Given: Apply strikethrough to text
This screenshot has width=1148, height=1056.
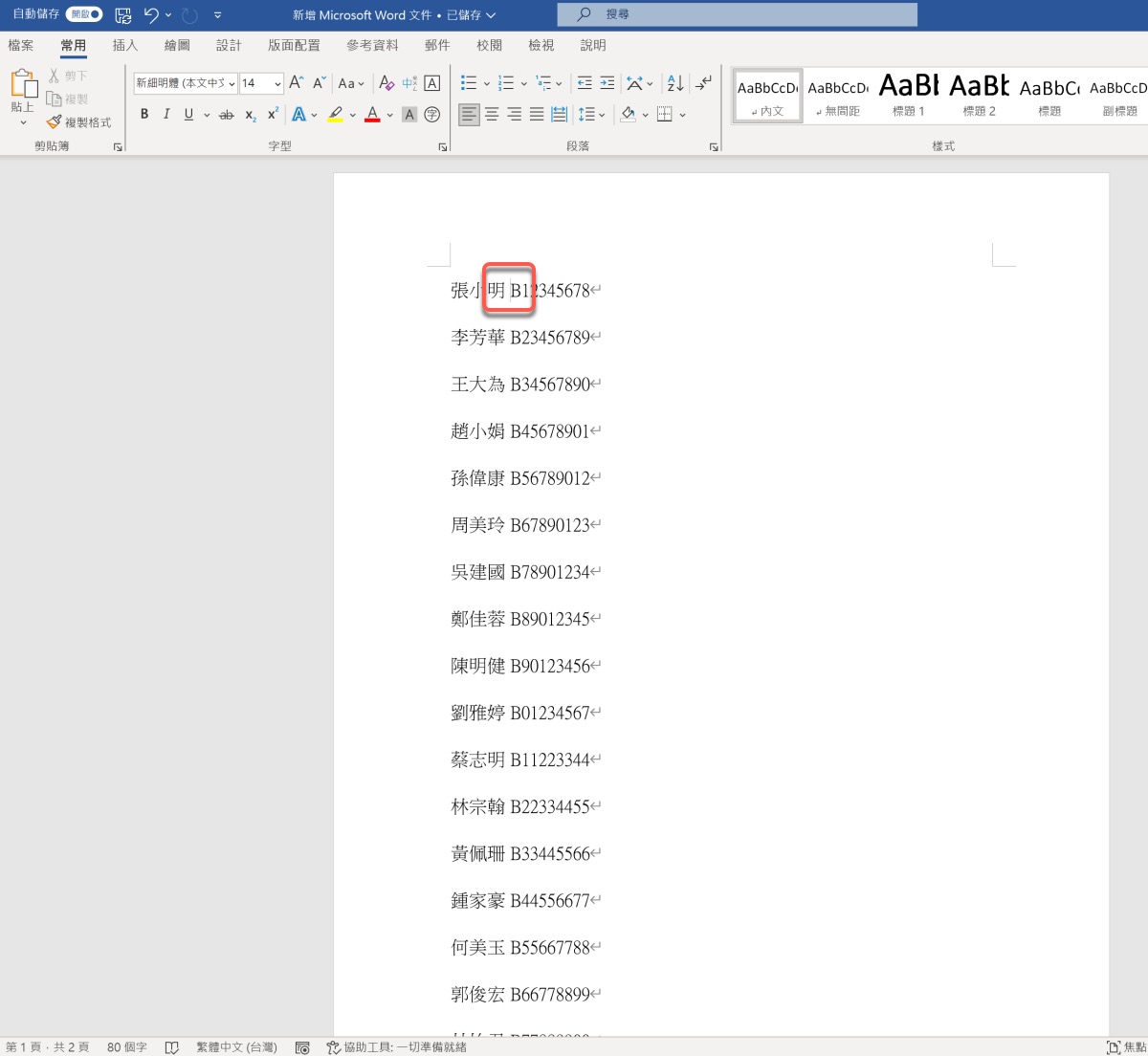Looking at the screenshot, I should pyautogui.click(x=226, y=115).
